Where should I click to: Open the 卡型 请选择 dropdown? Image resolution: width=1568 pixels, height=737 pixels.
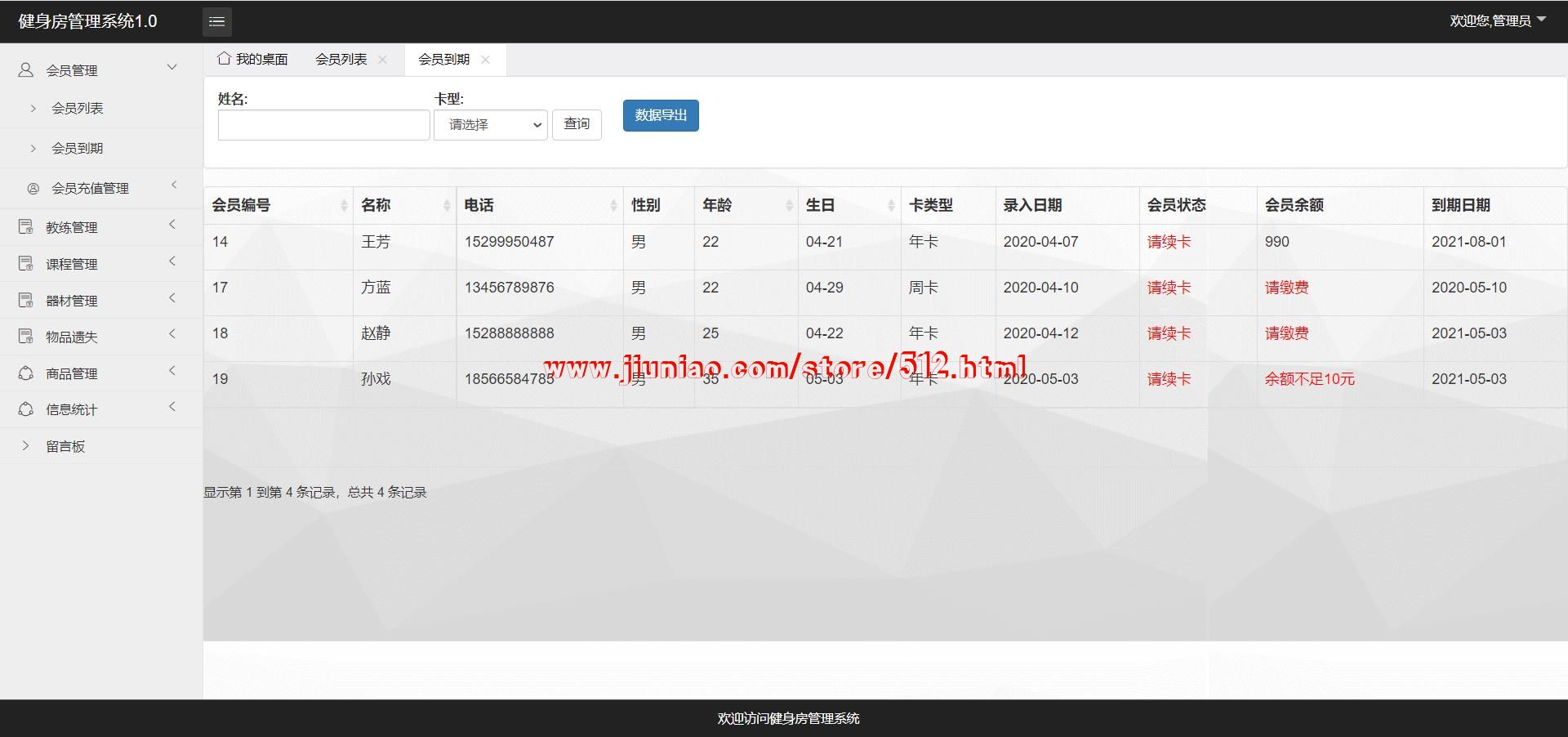[x=490, y=125]
